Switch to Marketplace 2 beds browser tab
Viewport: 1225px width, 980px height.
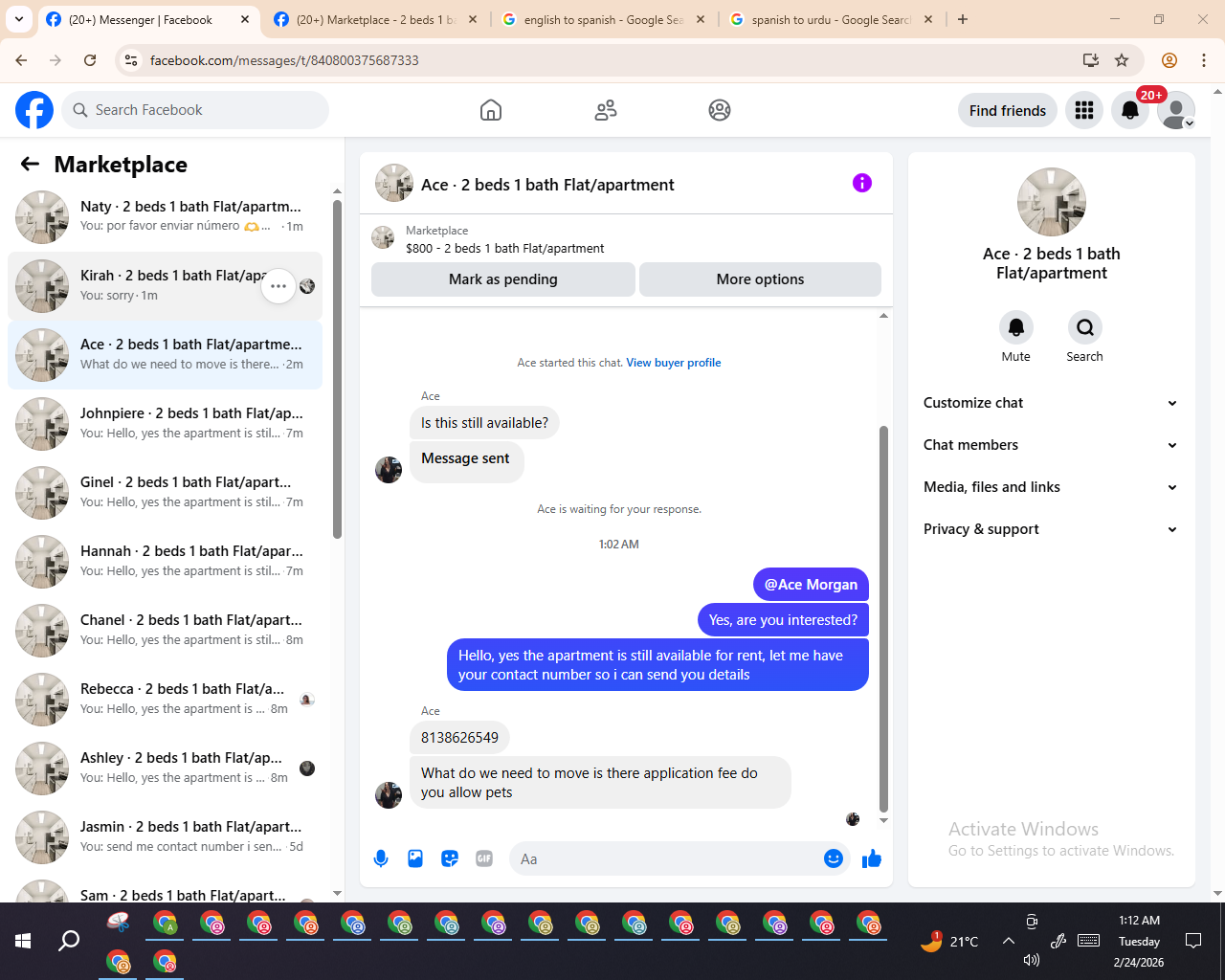pos(376,19)
